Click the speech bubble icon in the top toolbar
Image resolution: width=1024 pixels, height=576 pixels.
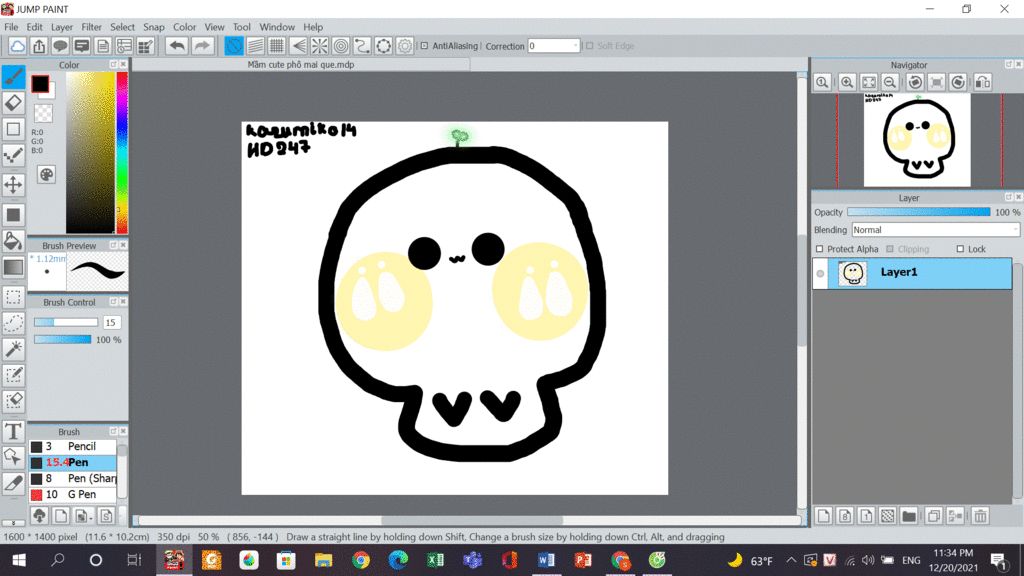click(60, 46)
